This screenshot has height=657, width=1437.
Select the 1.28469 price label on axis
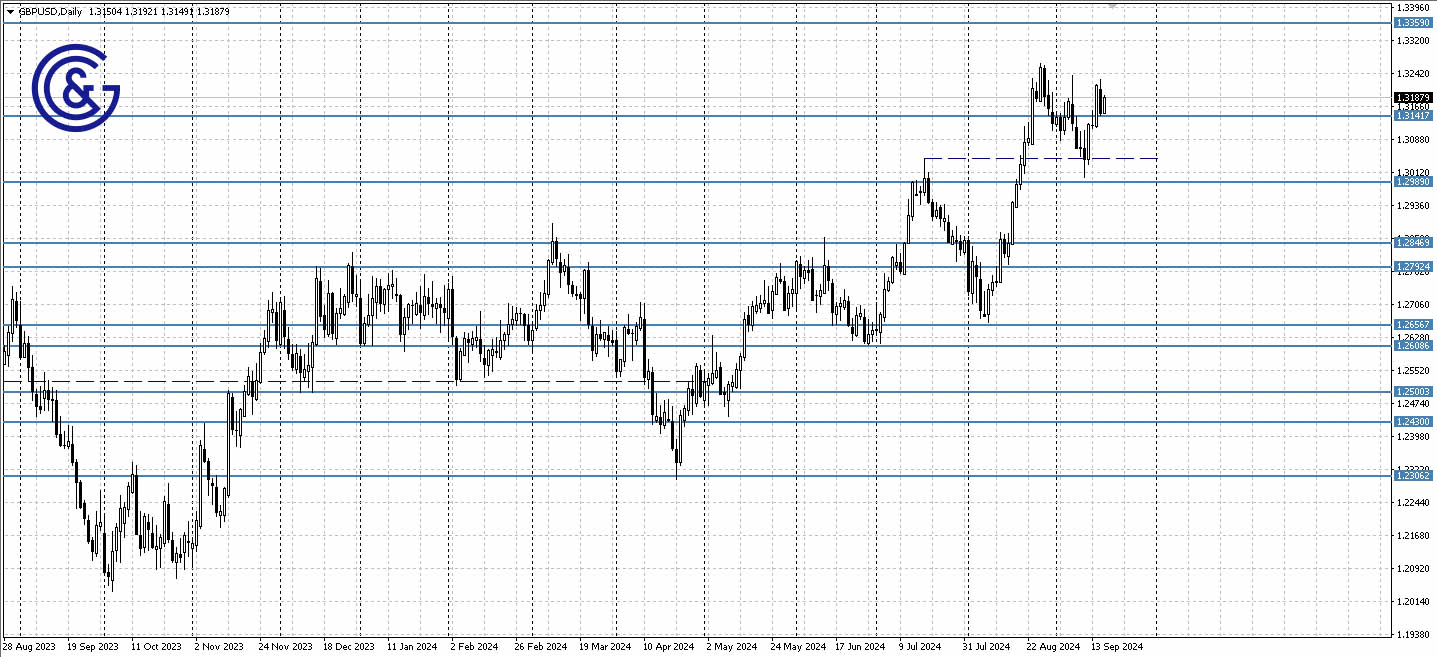point(1412,242)
